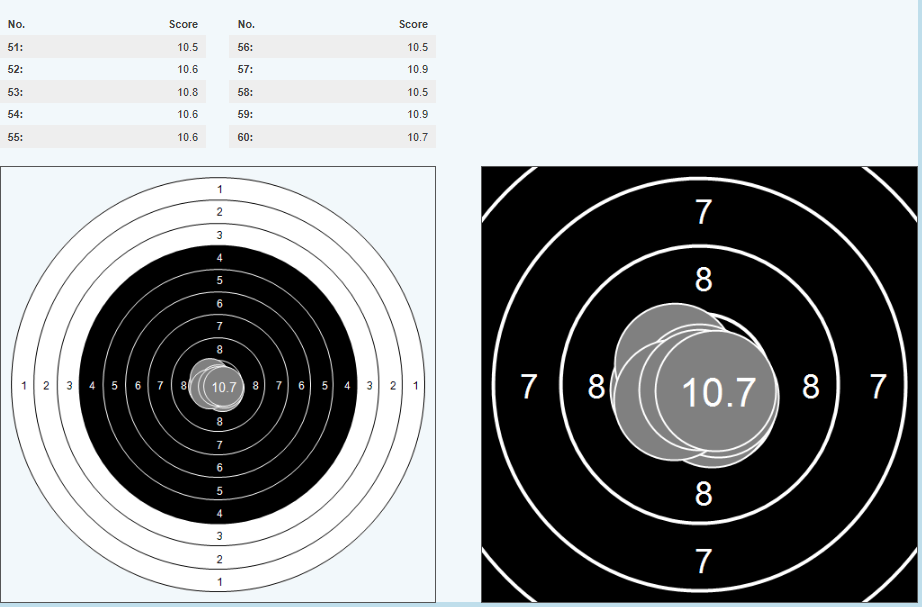Click the No. header above shot 56
The height and width of the screenshot is (607, 922).
point(246,24)
